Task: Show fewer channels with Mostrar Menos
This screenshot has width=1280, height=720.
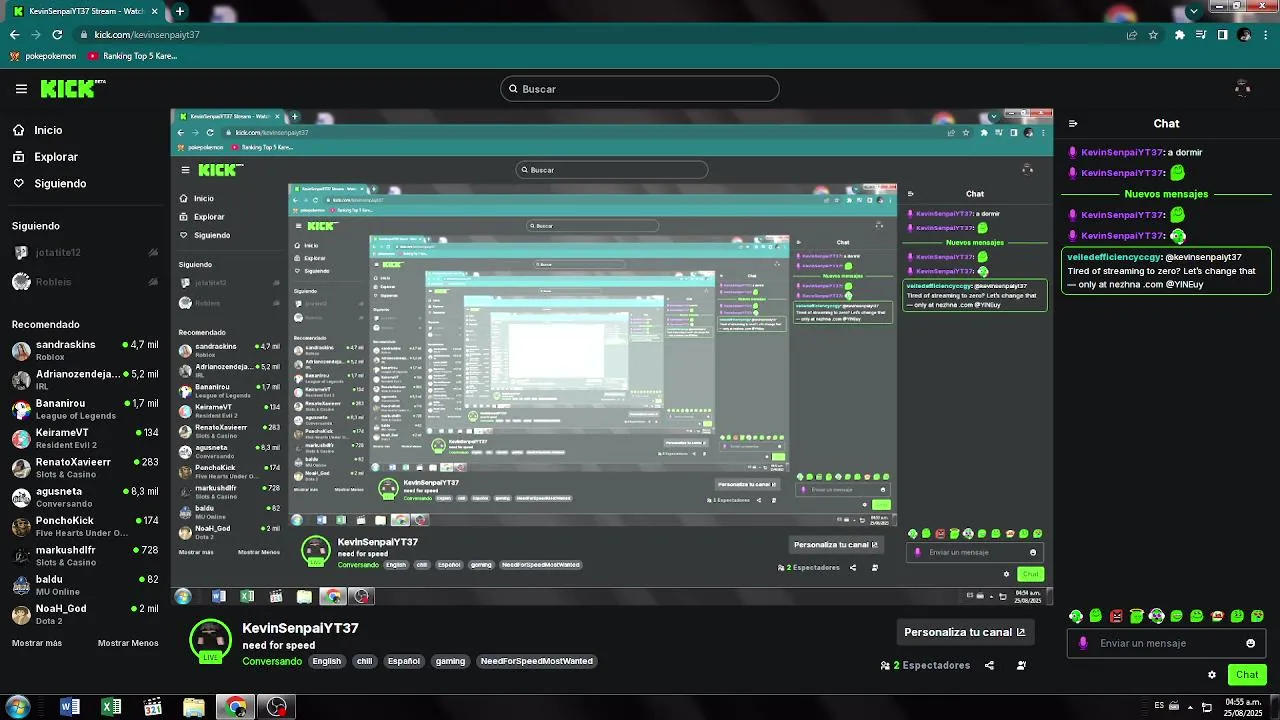Action: click(x=128, y=643)
